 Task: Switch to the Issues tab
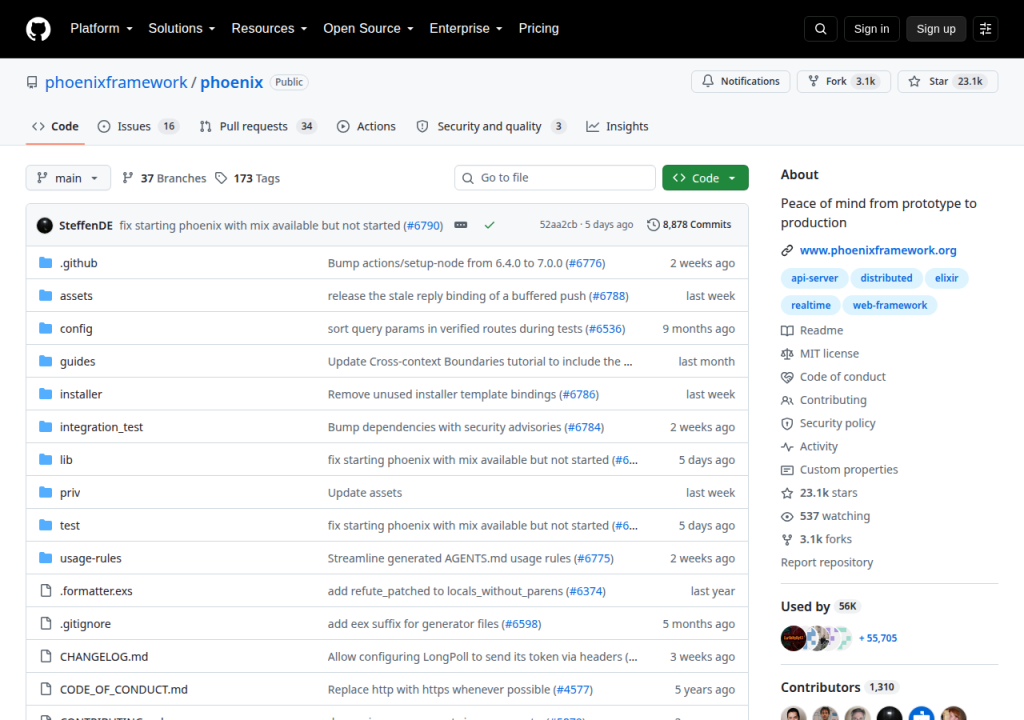(x=137, y=126)
